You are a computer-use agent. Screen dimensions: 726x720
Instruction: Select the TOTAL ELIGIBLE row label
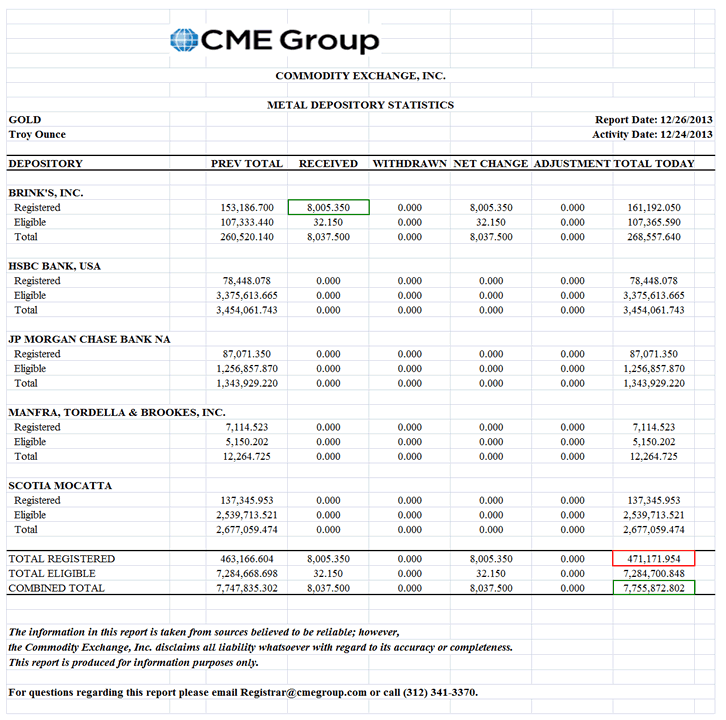(x=52, y=574)
